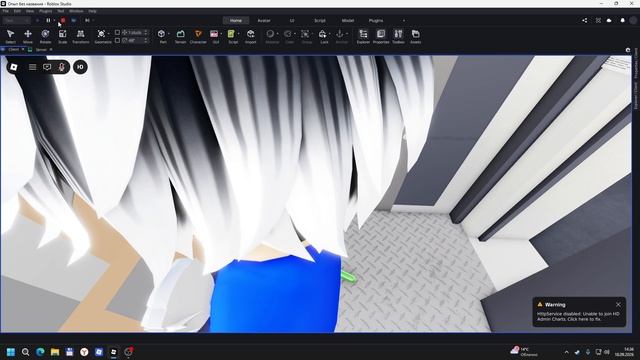Open the HD Admin icon in topbar
Image resolution: width=640 pixels, height=360 pixels.
[80, 67]
